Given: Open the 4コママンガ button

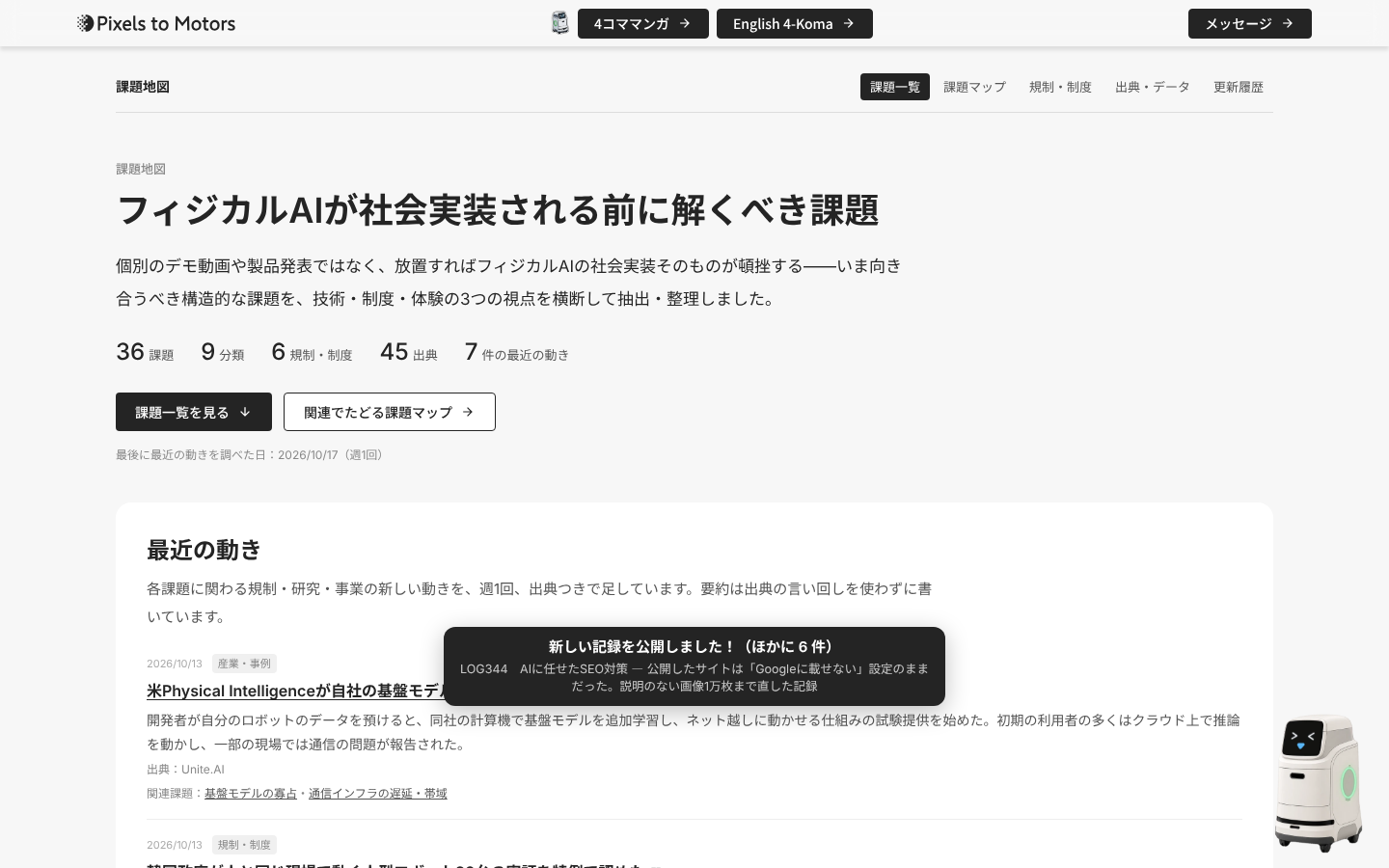Looking at the screenshot, I should coord(643,23).
